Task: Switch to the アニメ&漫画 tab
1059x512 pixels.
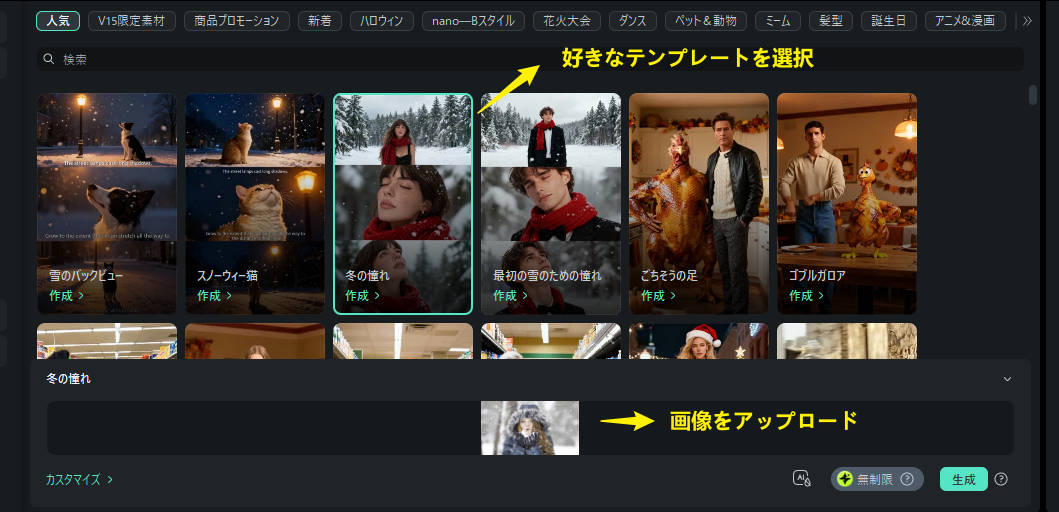Action: [965, 21]
